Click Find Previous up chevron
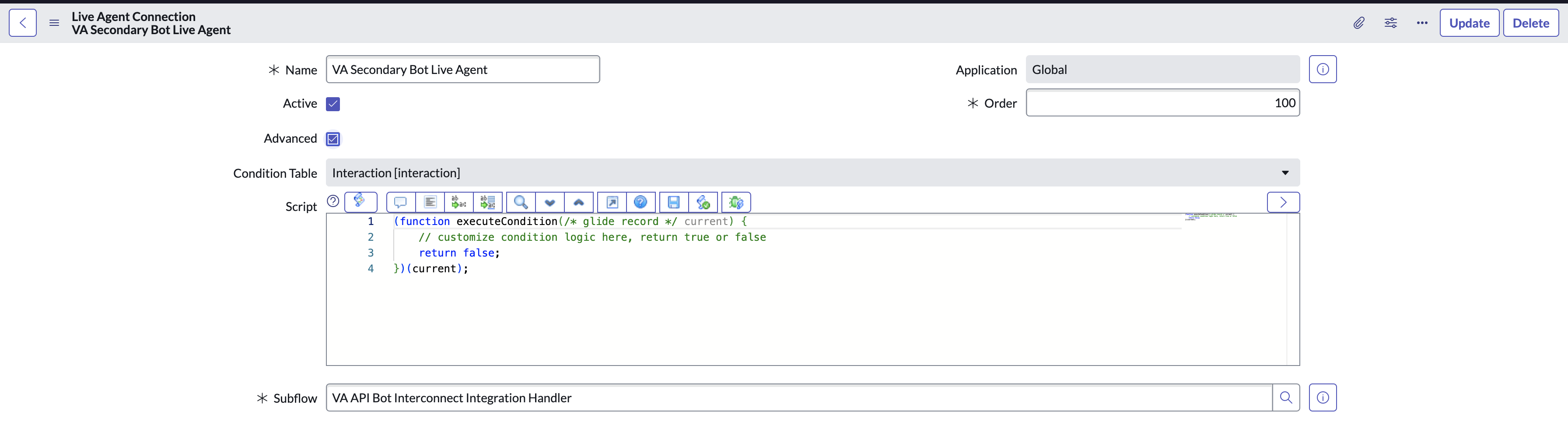This screenshot has height=429, width=1568. 579,202
